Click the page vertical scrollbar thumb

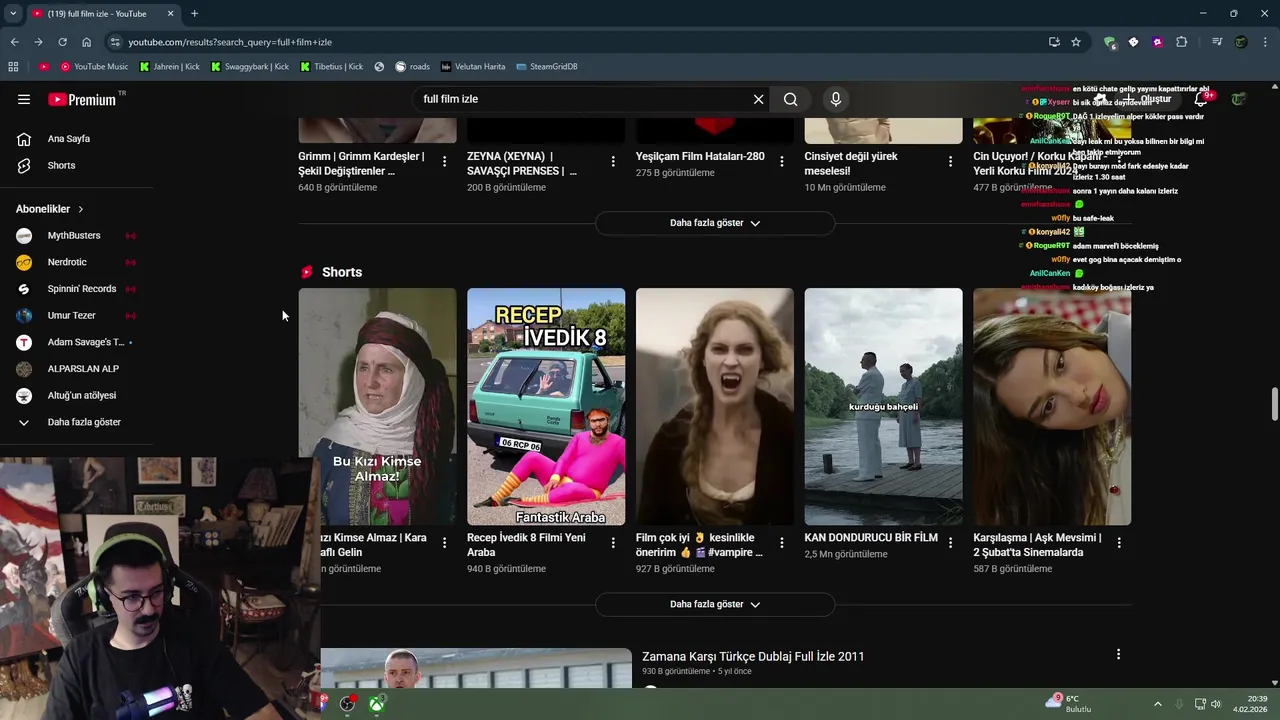point(1274,404)
